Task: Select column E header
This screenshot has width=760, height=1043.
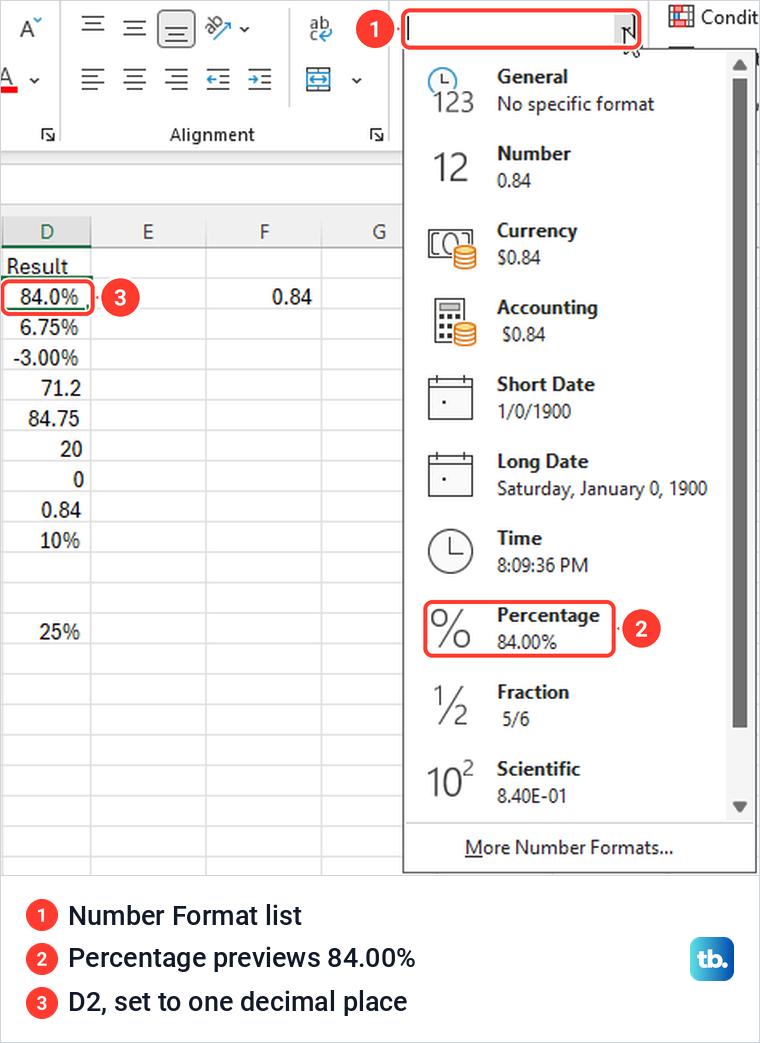Action: [148, 232]
